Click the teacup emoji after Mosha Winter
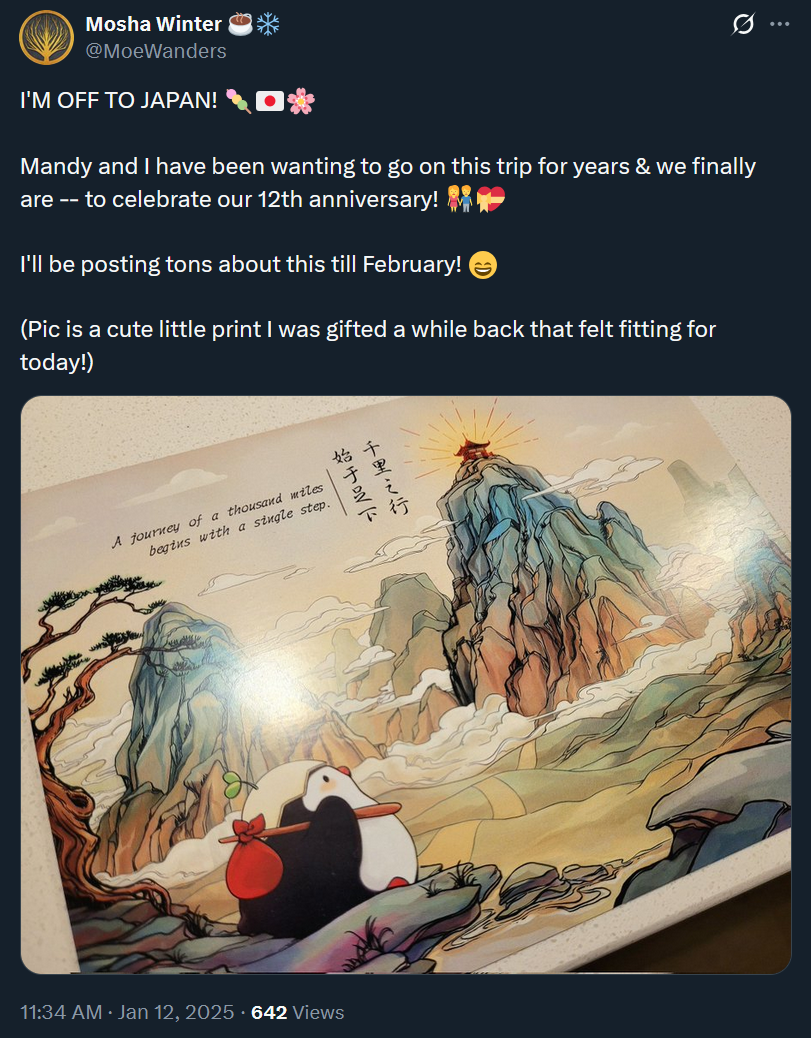 point(241,24)
